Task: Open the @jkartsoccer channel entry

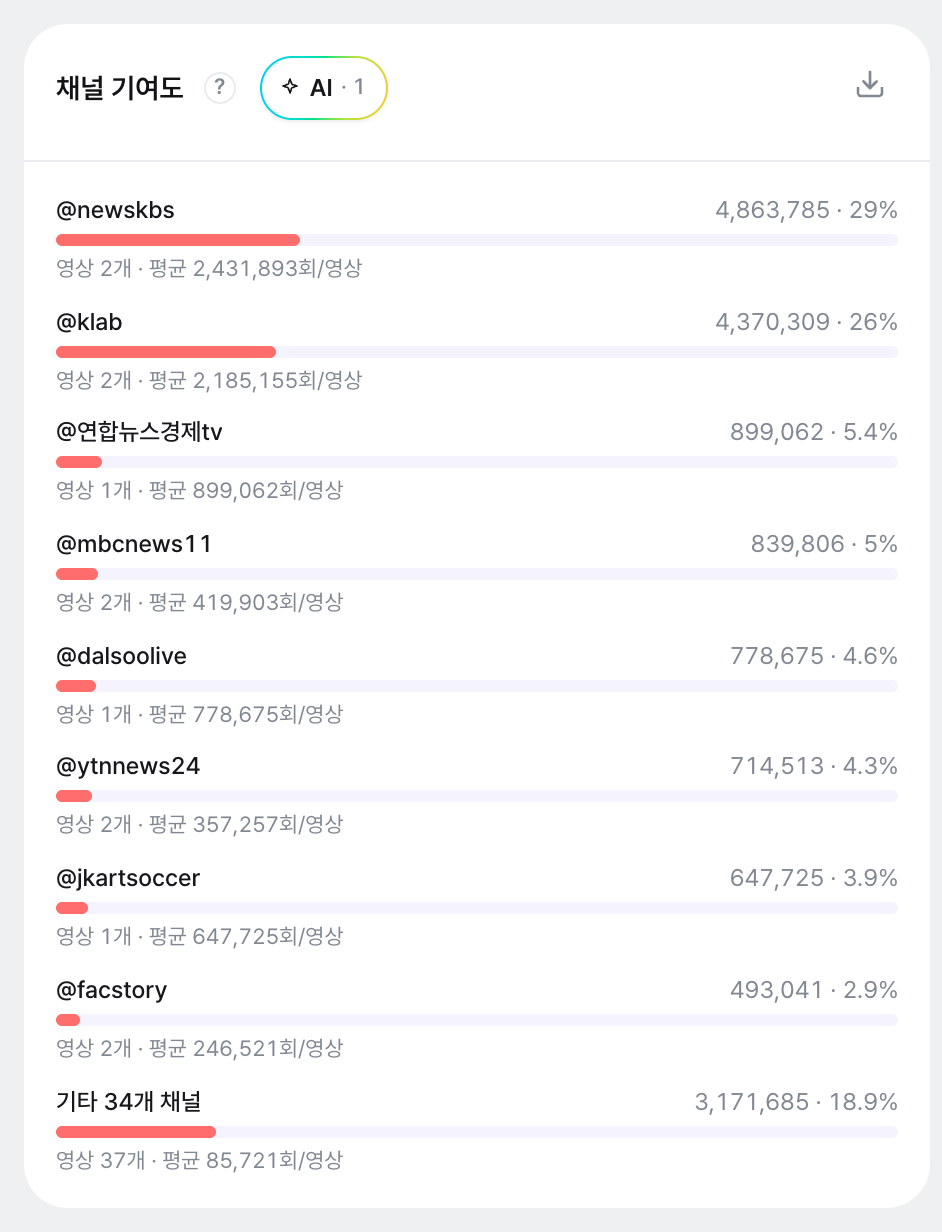Action: pyautogui.click(x=128, y=878)
